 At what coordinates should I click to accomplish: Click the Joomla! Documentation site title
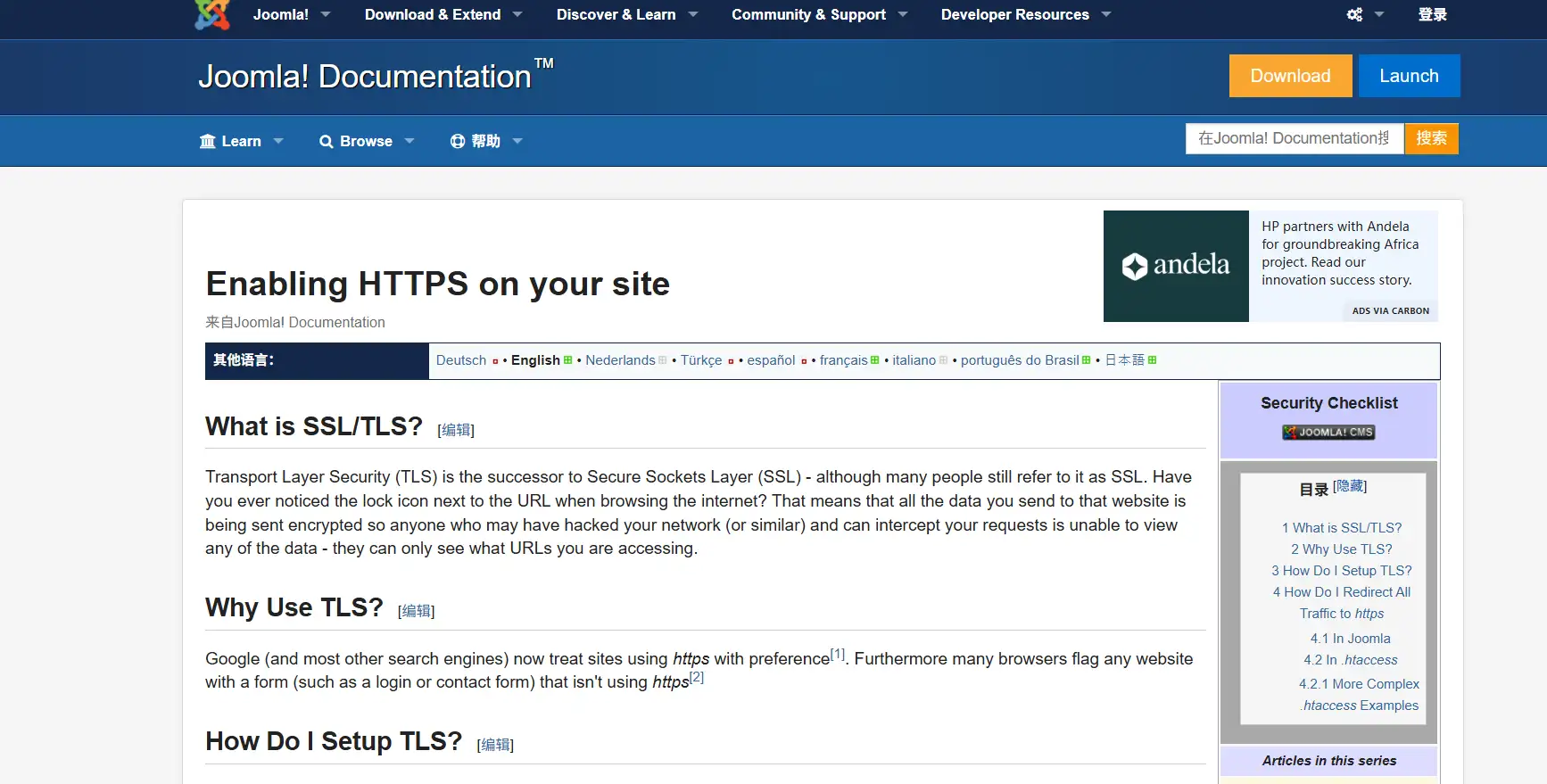pyautogui.click(x=376, y=76)
